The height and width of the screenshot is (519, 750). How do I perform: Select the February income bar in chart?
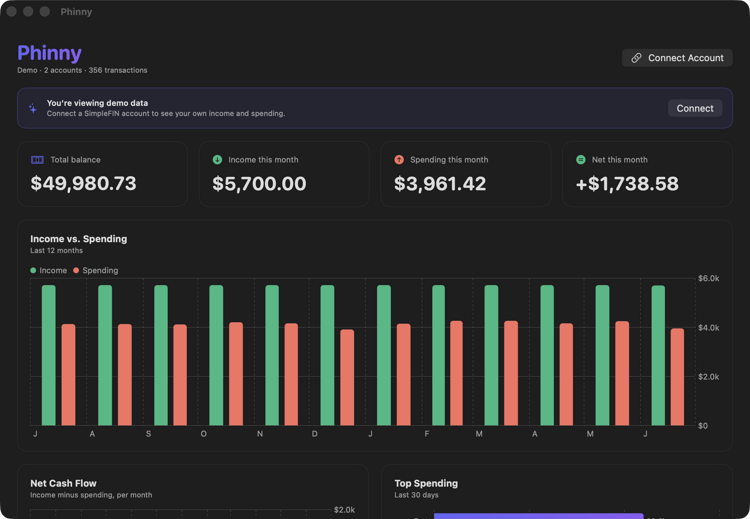pos(438,355)
